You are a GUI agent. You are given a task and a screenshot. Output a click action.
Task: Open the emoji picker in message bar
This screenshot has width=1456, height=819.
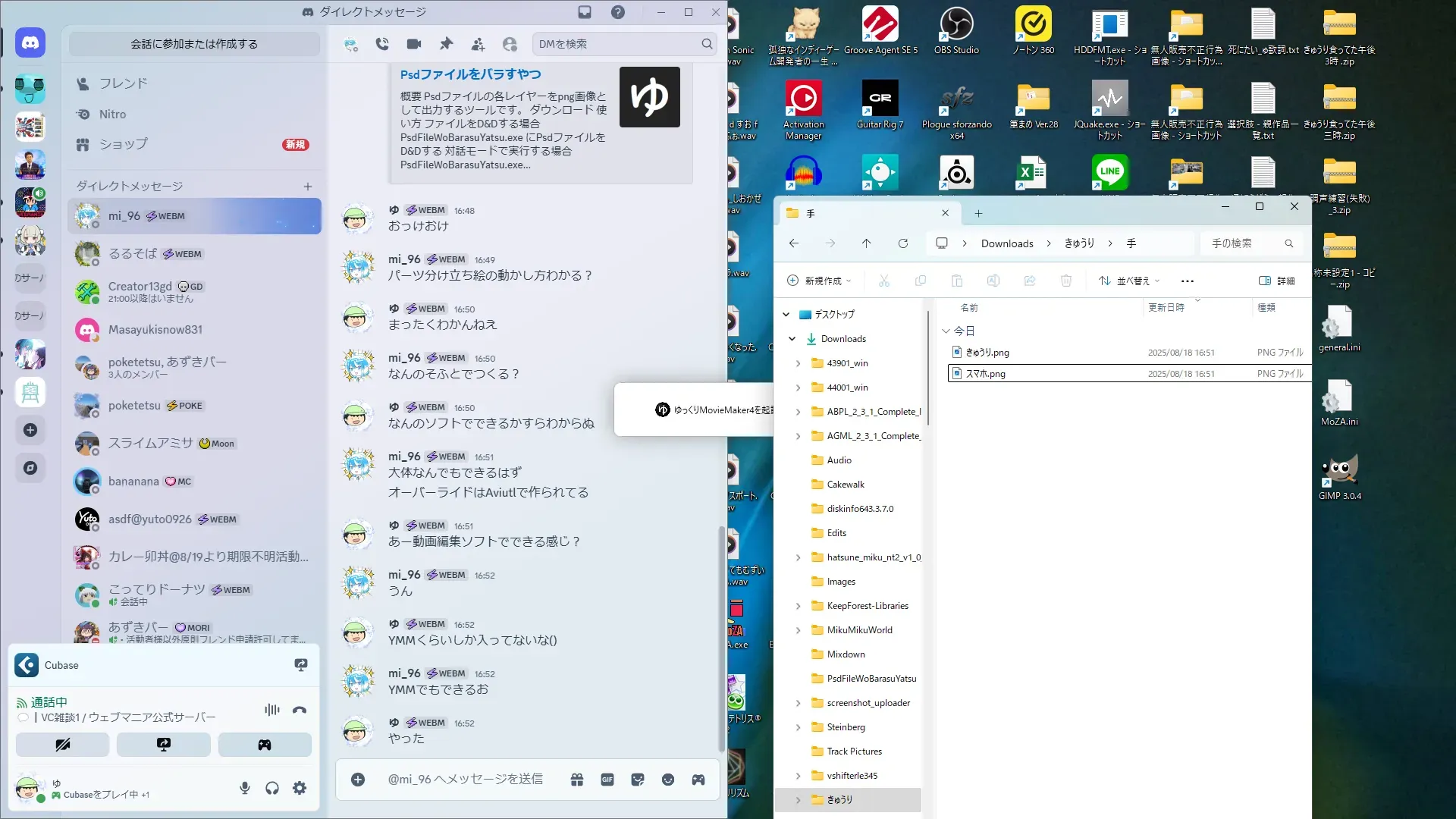coord(668,780)
